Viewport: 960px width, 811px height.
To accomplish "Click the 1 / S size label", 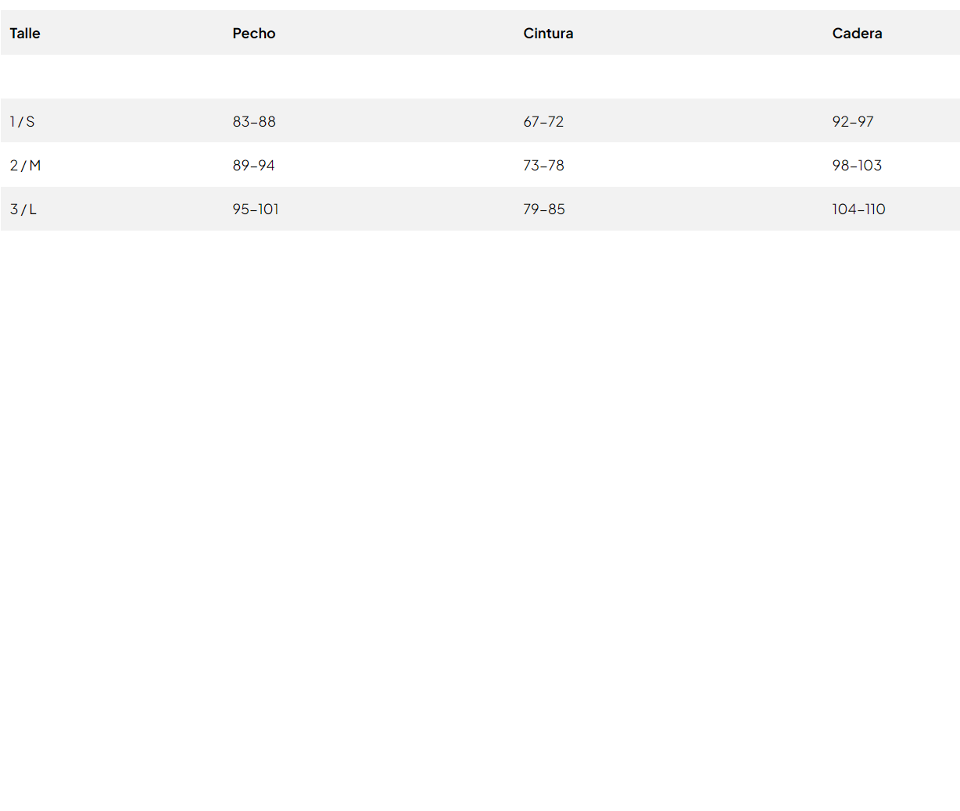I will [22, 121].
